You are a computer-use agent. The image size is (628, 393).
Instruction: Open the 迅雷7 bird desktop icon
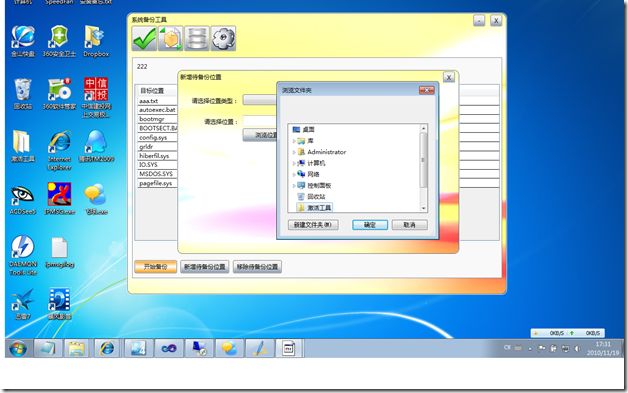tap(22, 304)
